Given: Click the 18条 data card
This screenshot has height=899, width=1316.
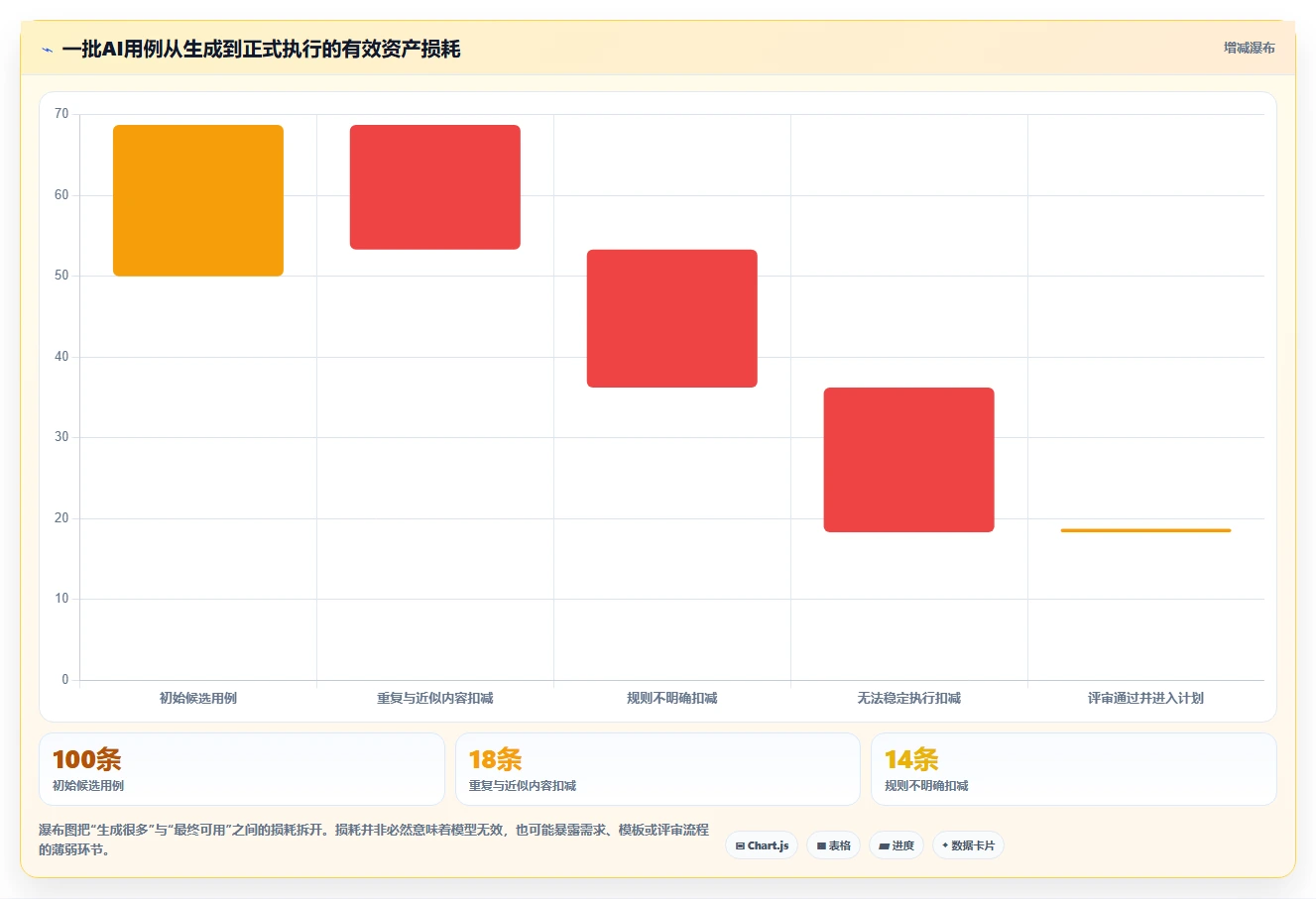Looking at the screenshot, I should [658, 769].
